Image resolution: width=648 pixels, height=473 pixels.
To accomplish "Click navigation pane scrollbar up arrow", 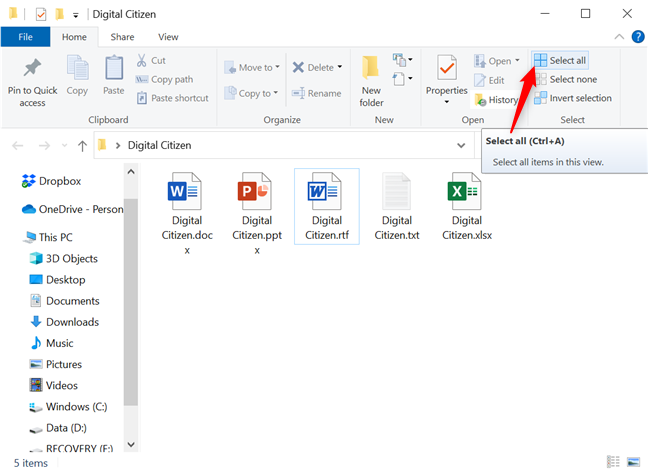I will 131,171.
